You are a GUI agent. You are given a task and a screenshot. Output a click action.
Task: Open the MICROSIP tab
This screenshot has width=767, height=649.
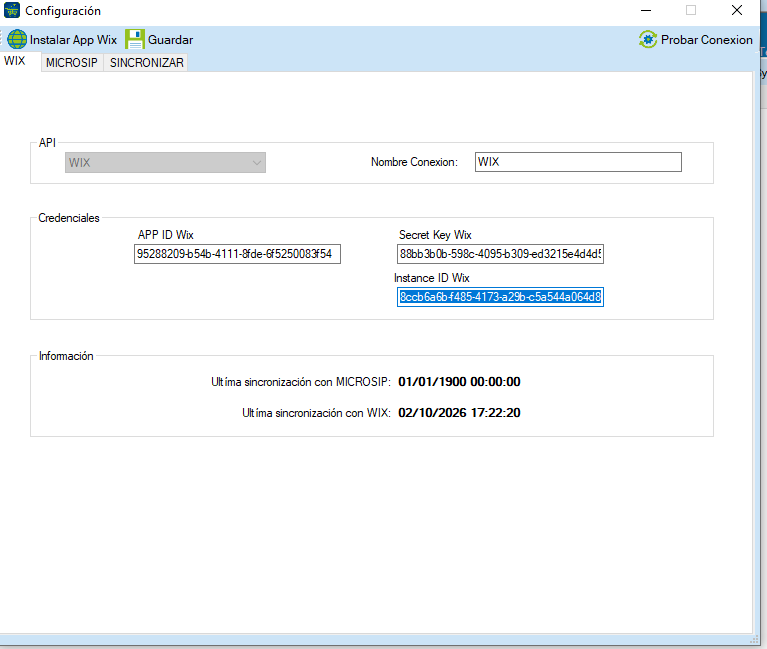(72, 63)
